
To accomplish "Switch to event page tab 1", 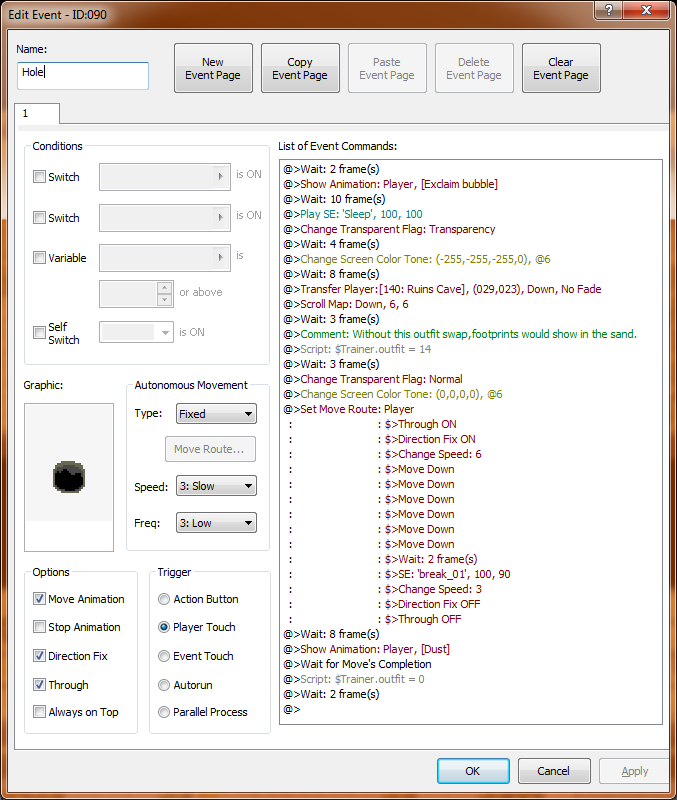I will click(x=37, y=114).
